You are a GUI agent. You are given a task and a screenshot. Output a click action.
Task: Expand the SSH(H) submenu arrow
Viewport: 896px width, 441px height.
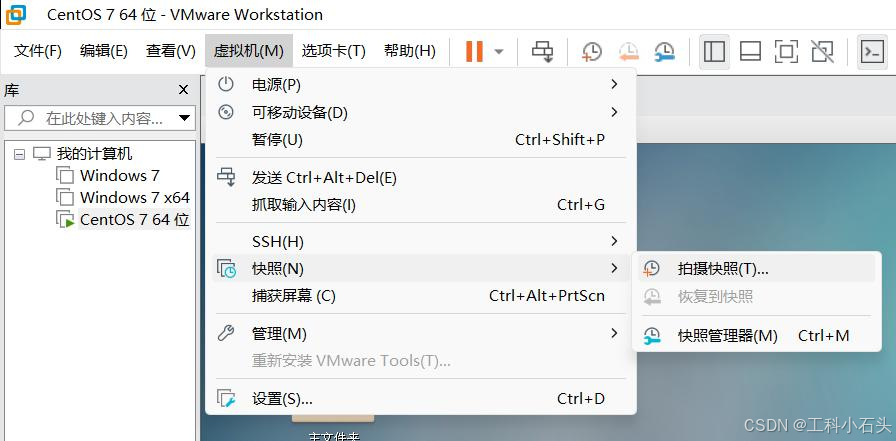pos(614,241)
